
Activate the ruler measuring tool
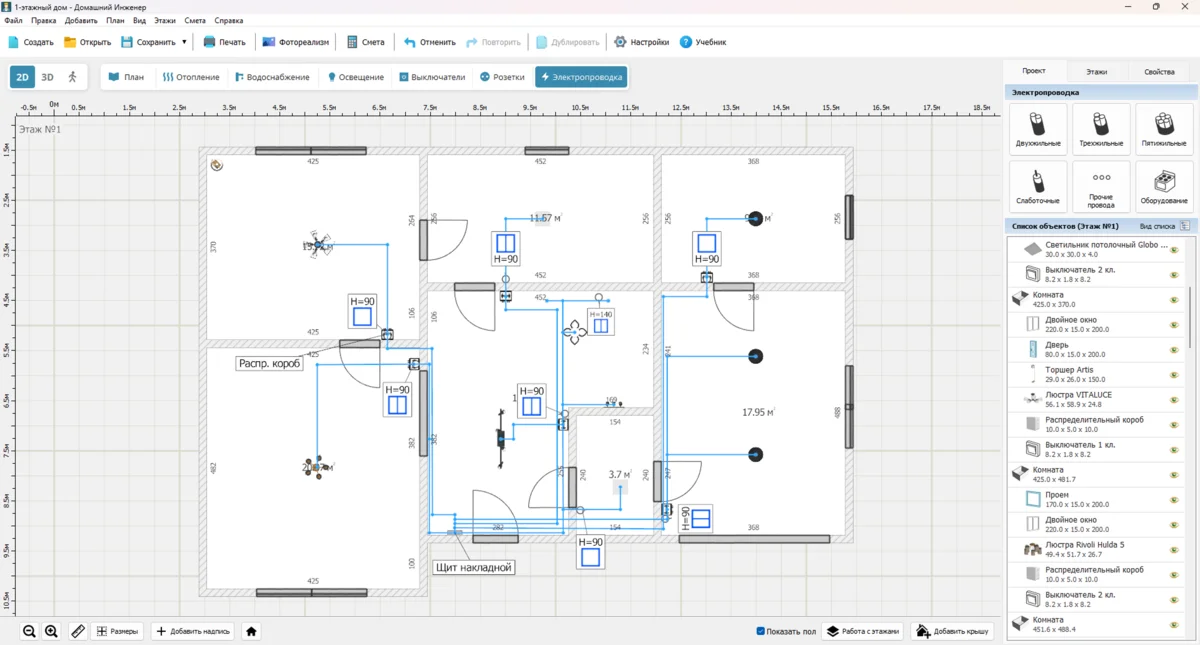[78, 631]
